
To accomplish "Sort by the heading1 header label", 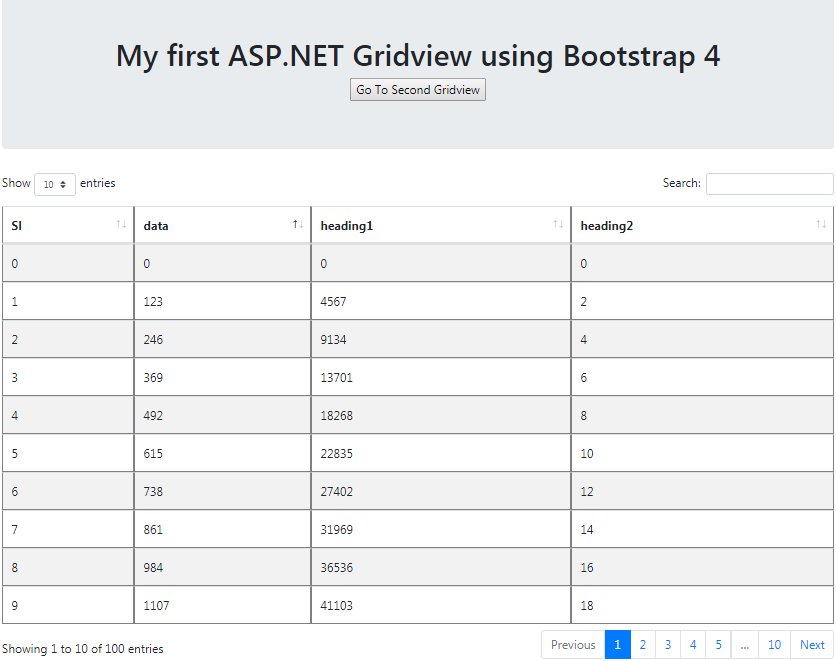I will pos(347,225).
